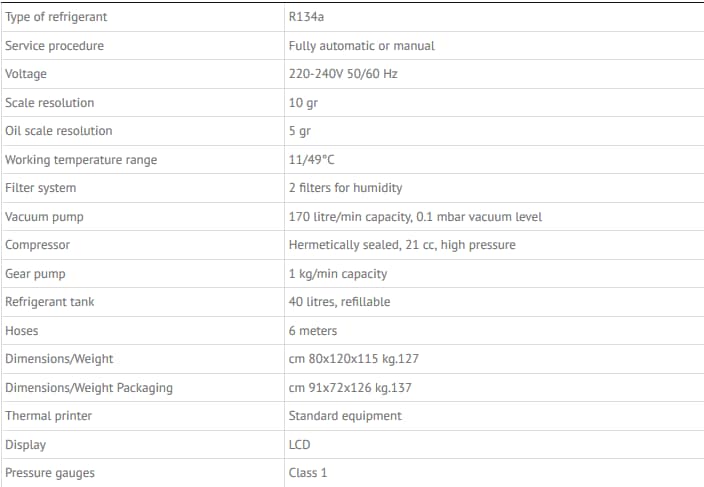Click the '6 meters' hoses value
The width and height of the screenshot is (704, 487).
(313, 331)
